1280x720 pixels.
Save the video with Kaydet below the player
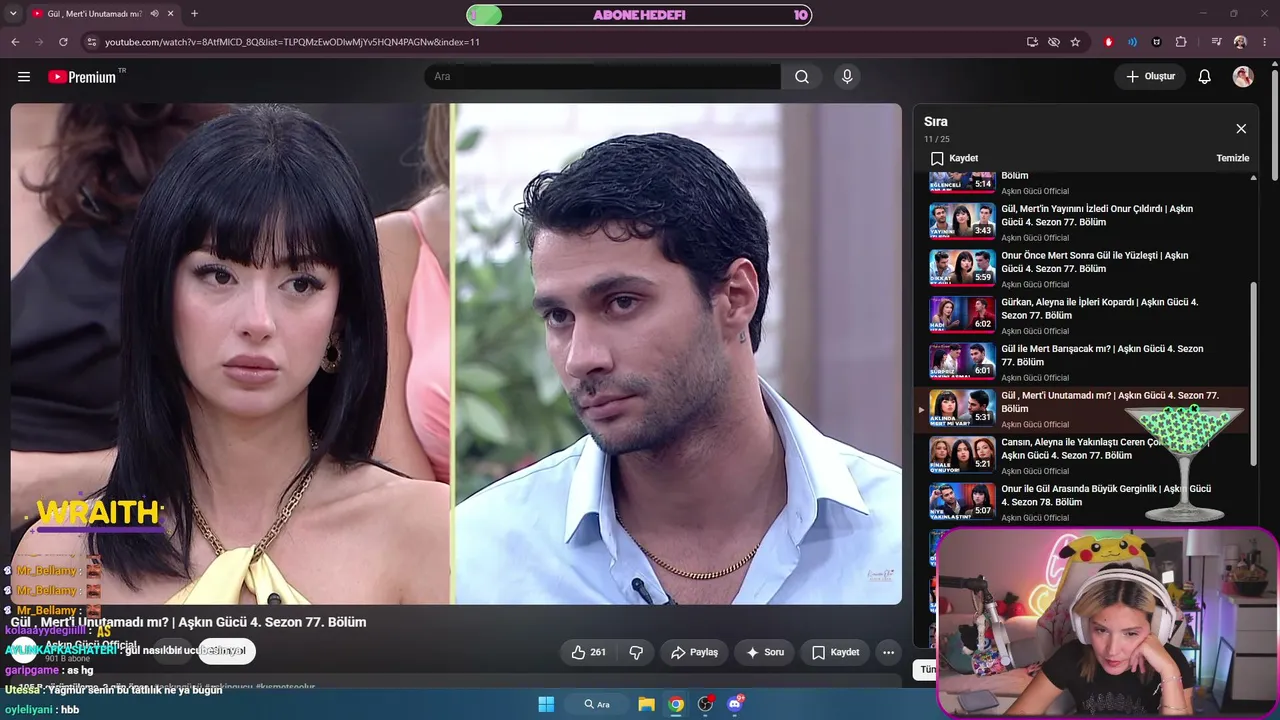pyautogui.click(x=835, y=652)
